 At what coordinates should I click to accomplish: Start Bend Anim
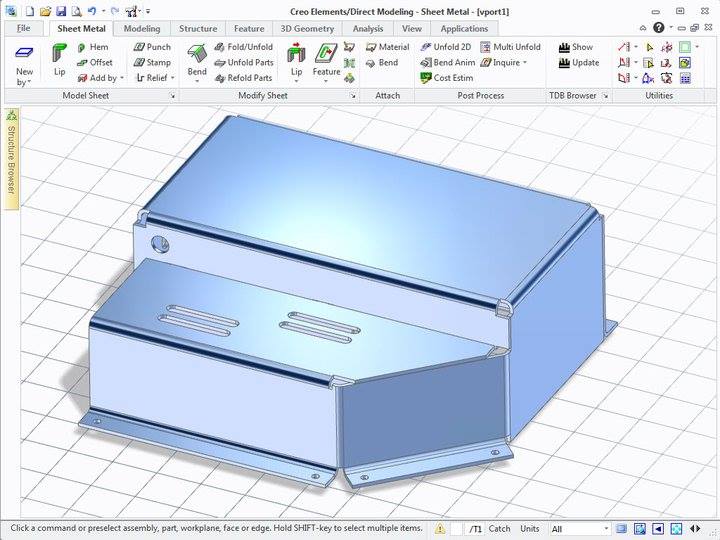(x=448, y=62)
